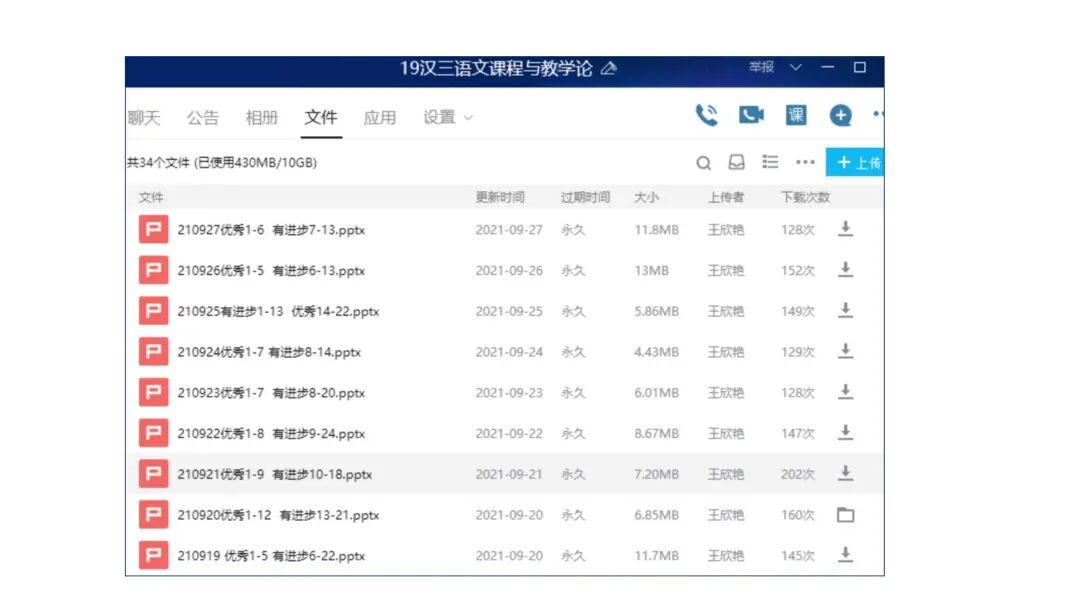Click the 上传 upload button
The image size is (1080, 608).
857,162
